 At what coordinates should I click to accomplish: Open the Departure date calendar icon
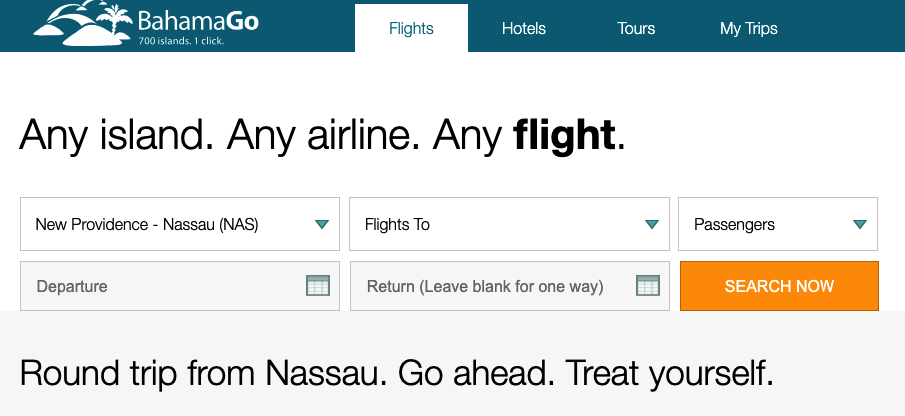pyautogui.click(x=317, y=286)
